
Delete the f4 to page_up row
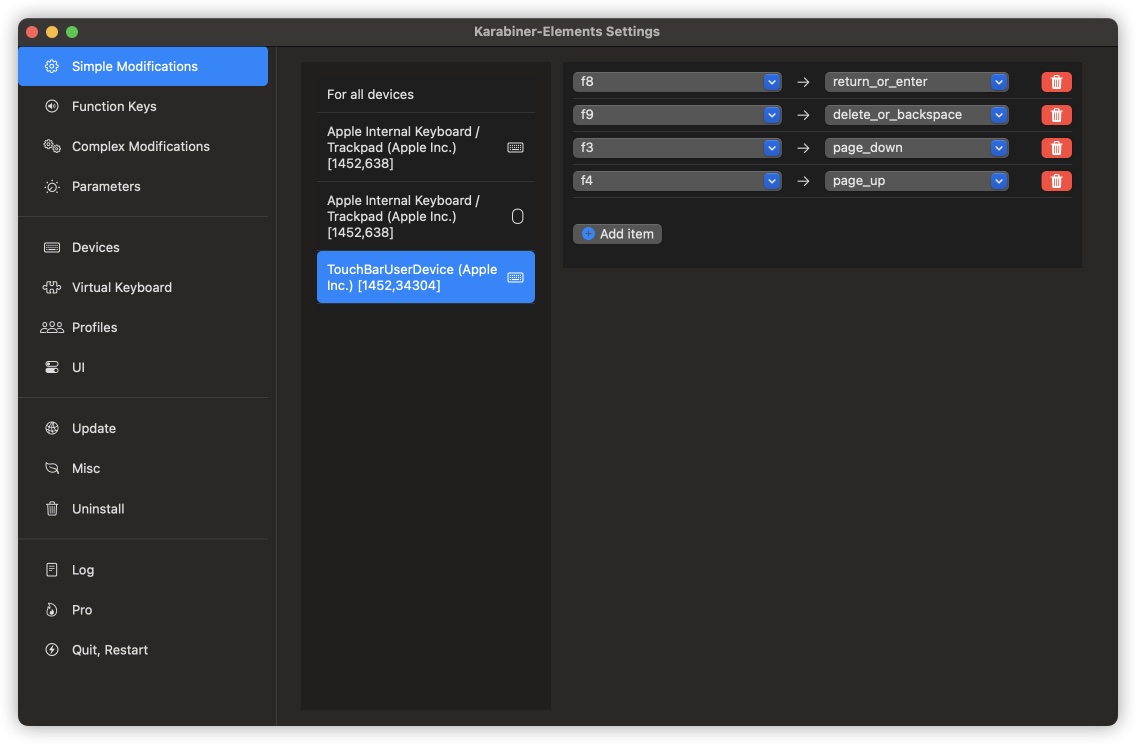click(1056, 181)
